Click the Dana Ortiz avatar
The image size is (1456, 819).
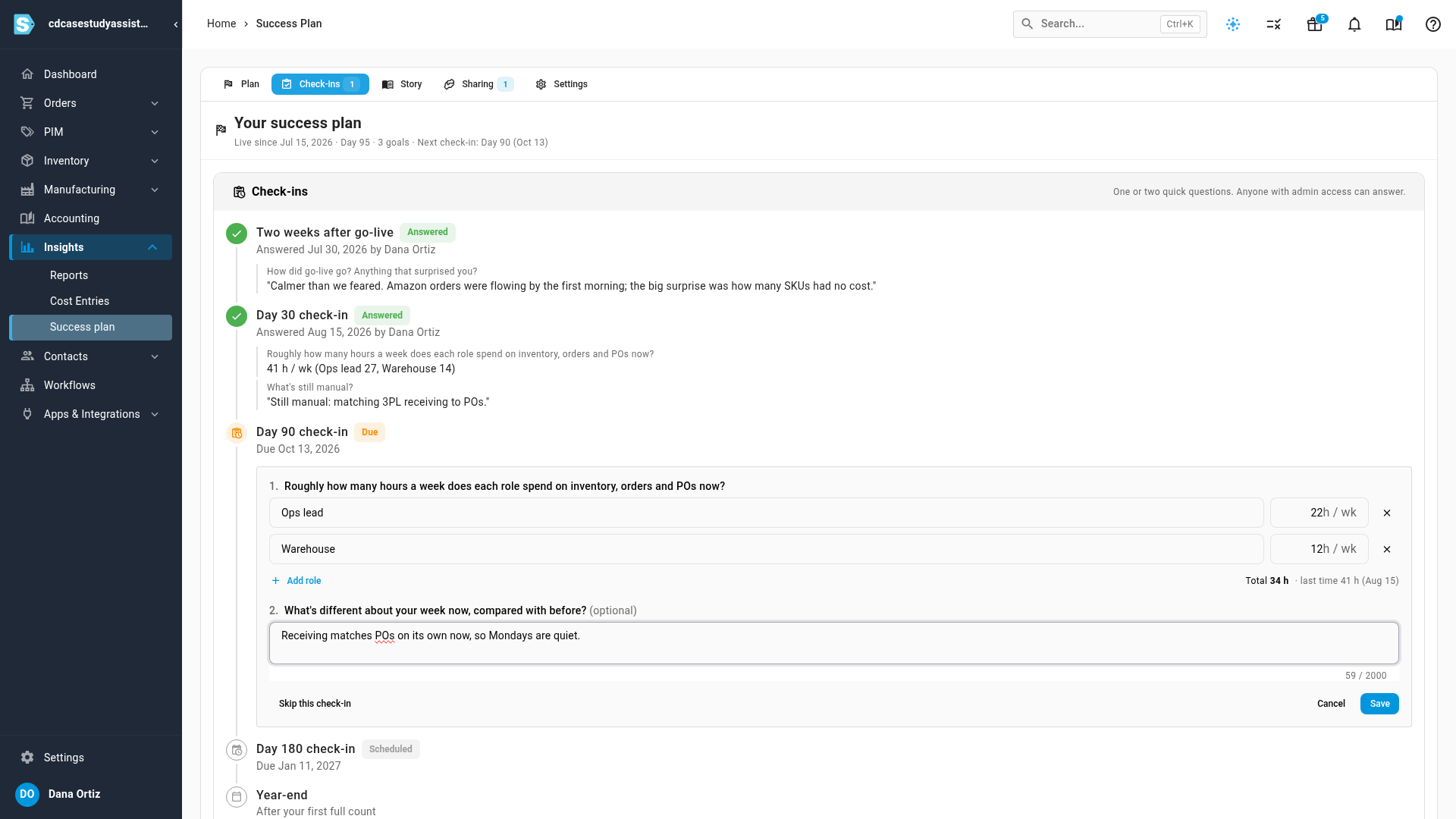(x=27, y=794)
